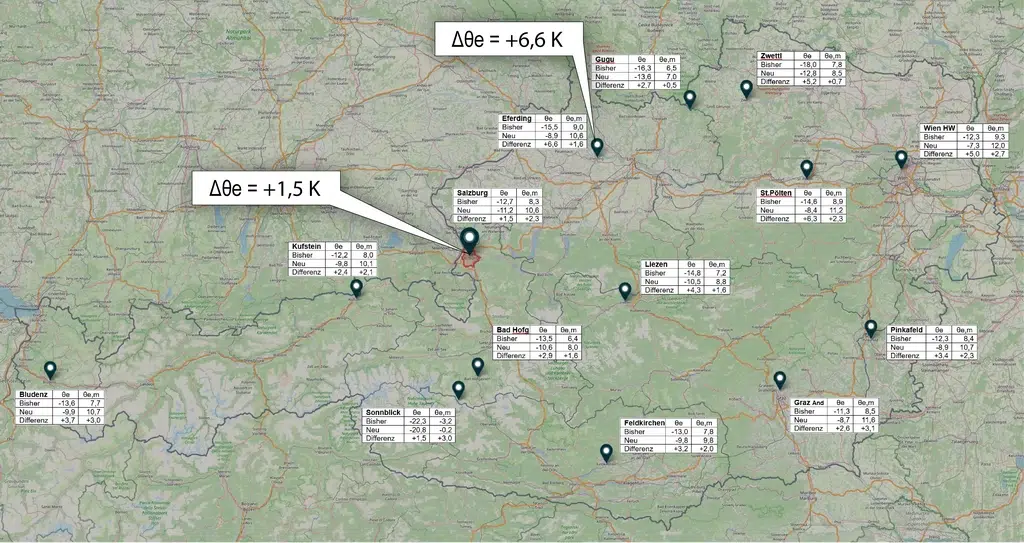Click the map pin for Gugu
Screen dimensions: 1024x543
click(690, 99)
